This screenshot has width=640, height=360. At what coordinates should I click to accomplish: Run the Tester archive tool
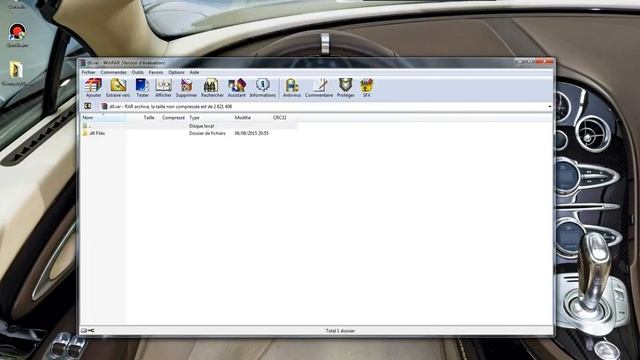(142, 88)
